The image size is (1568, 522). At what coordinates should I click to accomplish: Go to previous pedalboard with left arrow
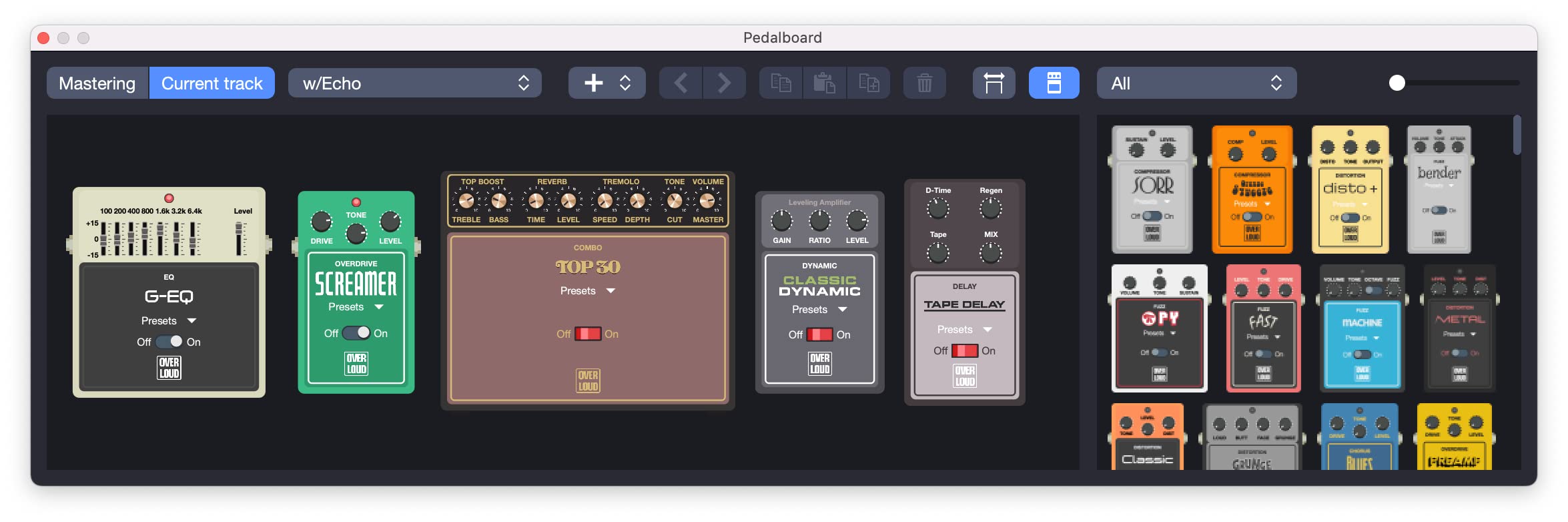click(x=681, y=83)
